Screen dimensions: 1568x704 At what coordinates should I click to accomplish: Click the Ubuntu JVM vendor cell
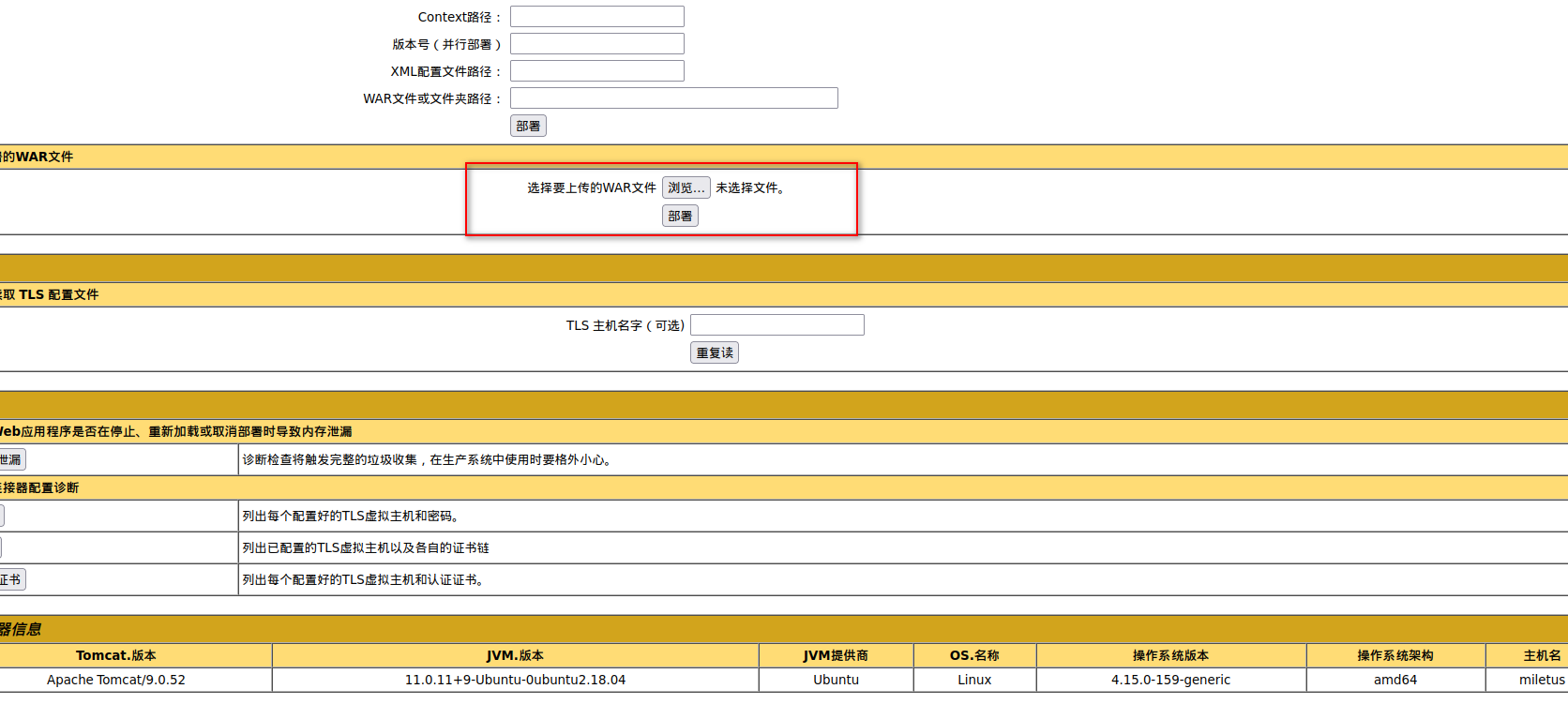coord(836,680)
